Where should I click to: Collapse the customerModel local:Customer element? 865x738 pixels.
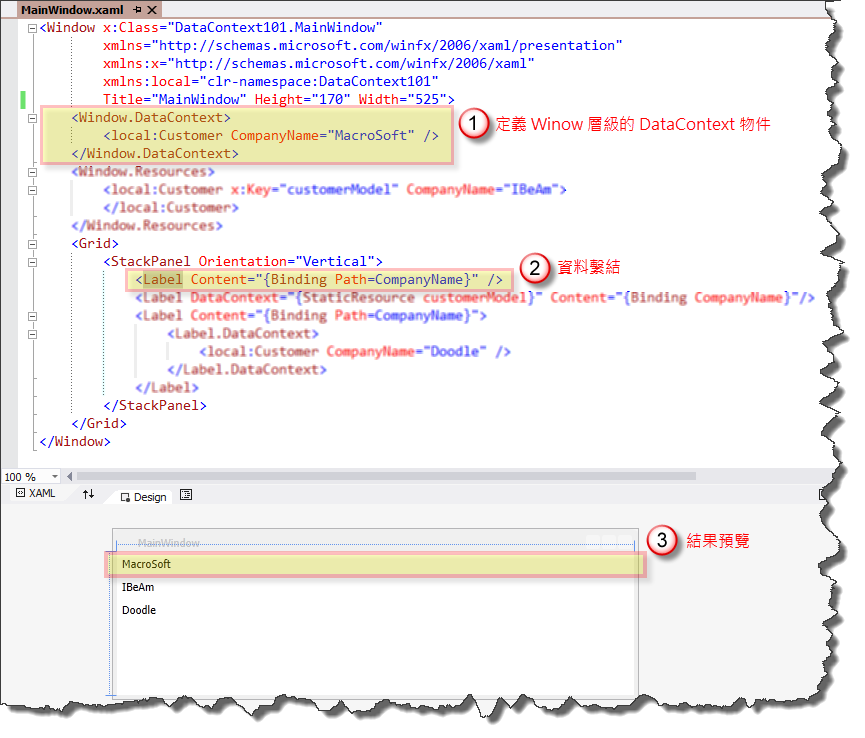tap(33, 190)
